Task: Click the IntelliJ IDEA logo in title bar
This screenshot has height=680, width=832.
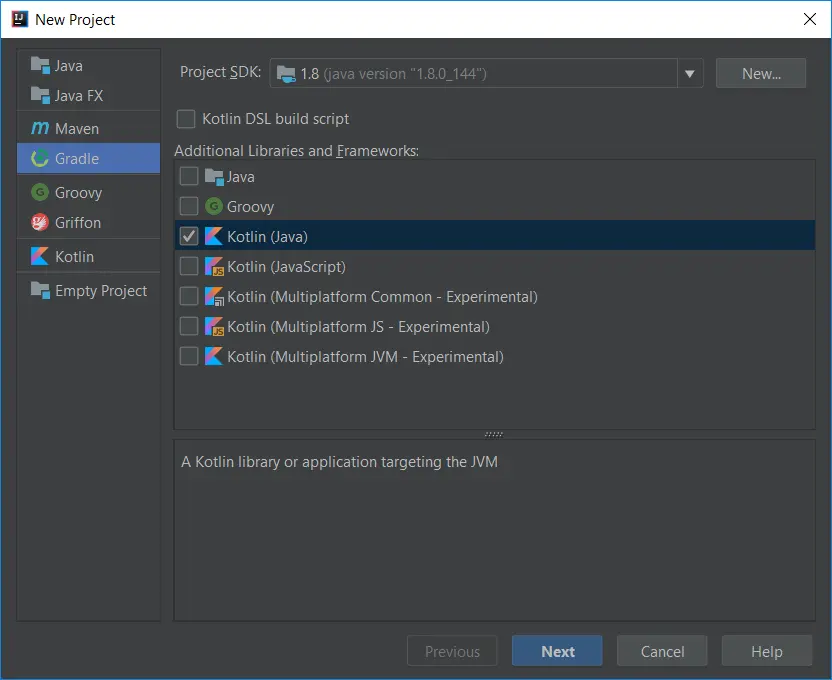Action: [20, 19]
